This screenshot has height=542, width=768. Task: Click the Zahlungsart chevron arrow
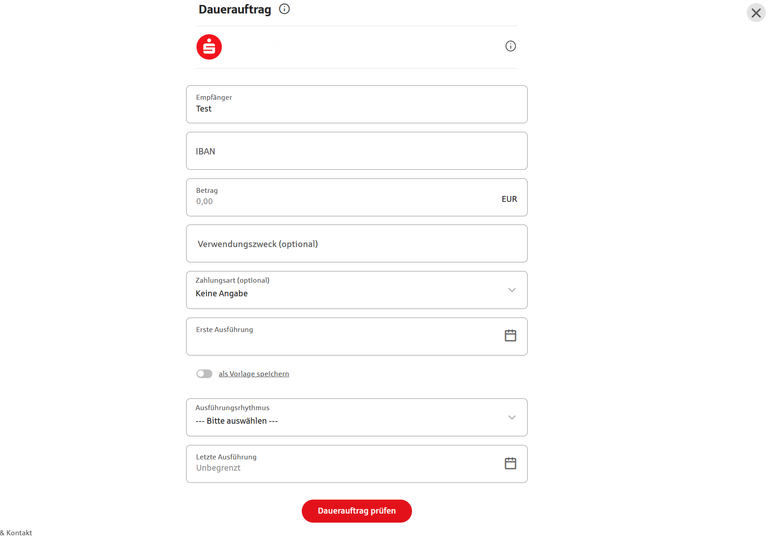pyautogui.click(x=512, y=290)
